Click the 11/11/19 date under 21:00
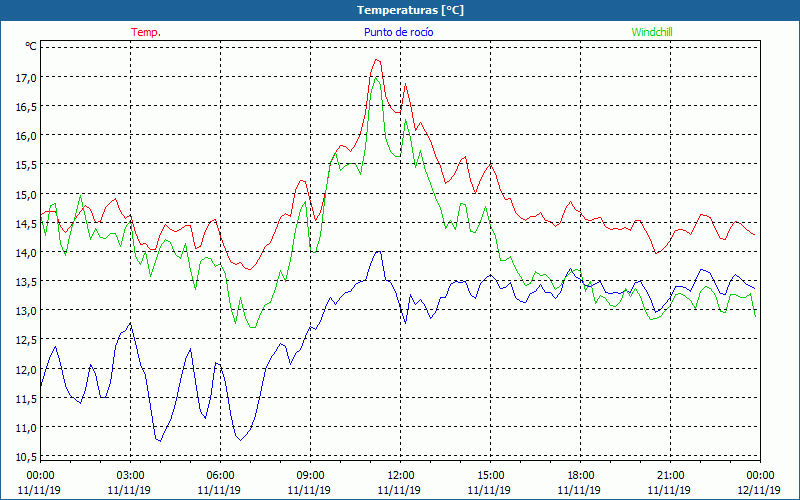The height and width of the screenshot is (500, 800). 669,490
